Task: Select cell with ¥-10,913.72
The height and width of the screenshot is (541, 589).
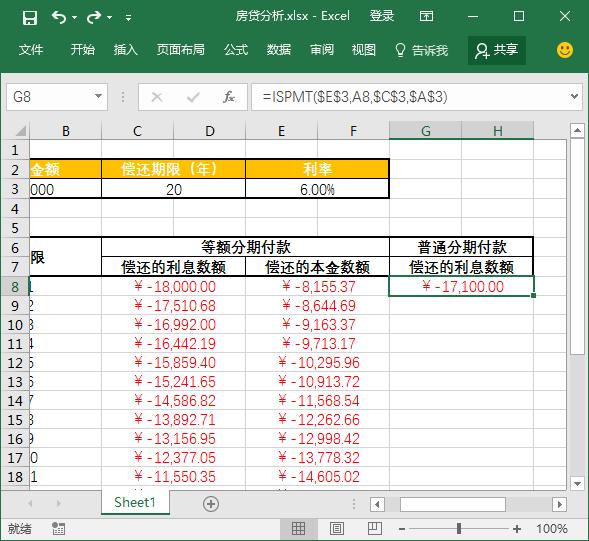Action: 317,382
